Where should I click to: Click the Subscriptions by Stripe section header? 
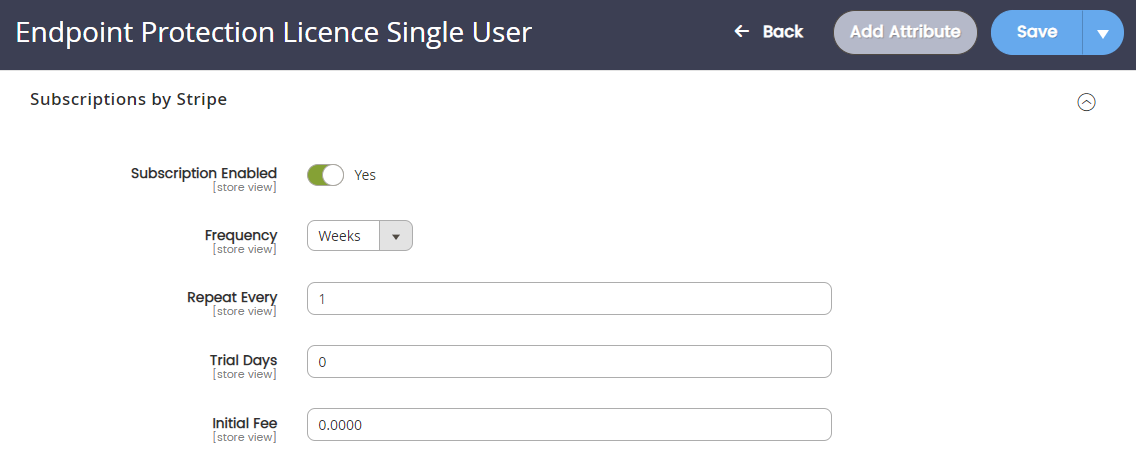click(128, 99)
